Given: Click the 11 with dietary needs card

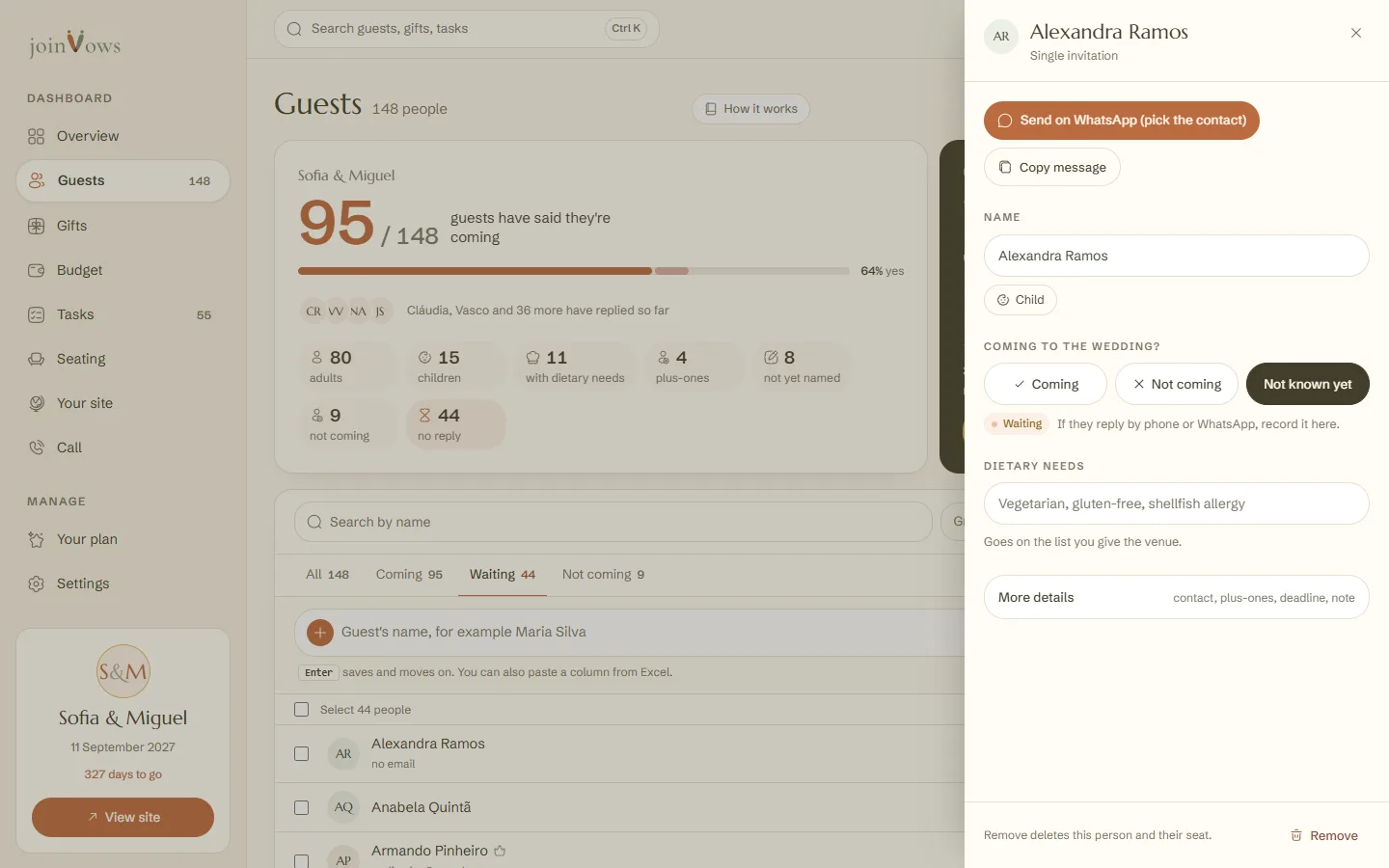Looking at the screenshot, I should pos(575,366).
